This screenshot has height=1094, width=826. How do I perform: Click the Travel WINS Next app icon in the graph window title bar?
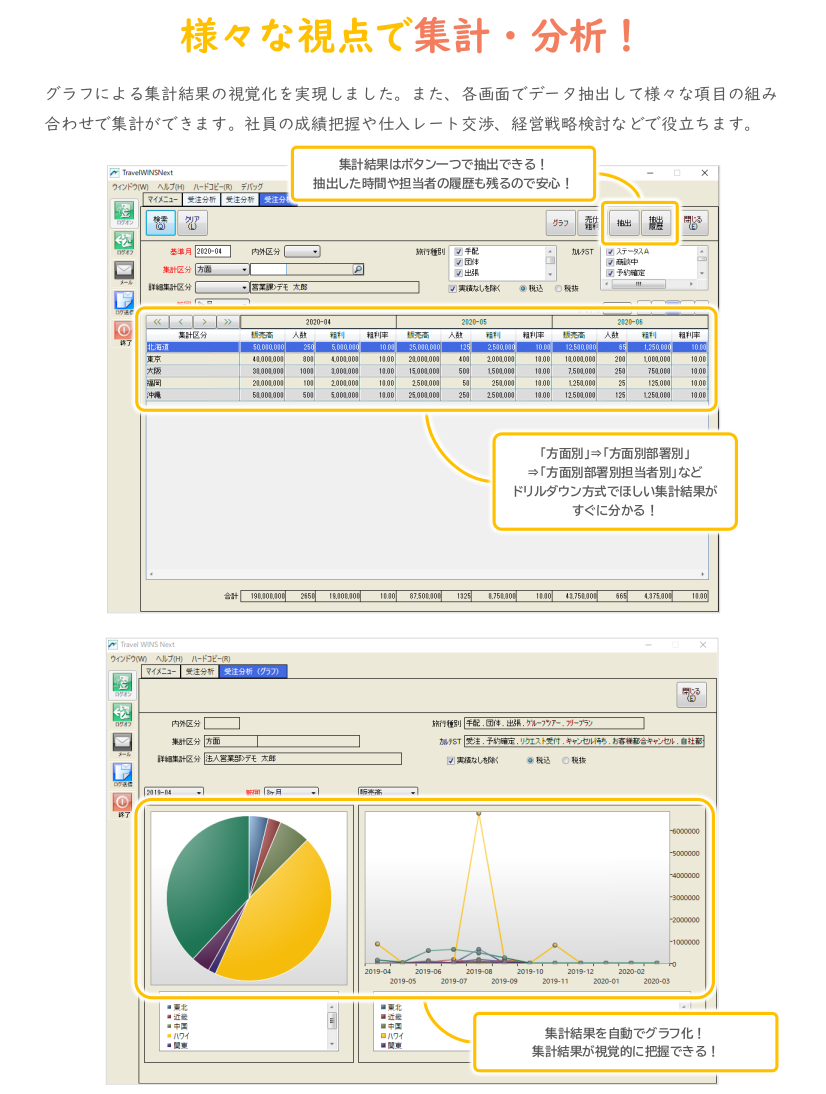pos(113,645)
